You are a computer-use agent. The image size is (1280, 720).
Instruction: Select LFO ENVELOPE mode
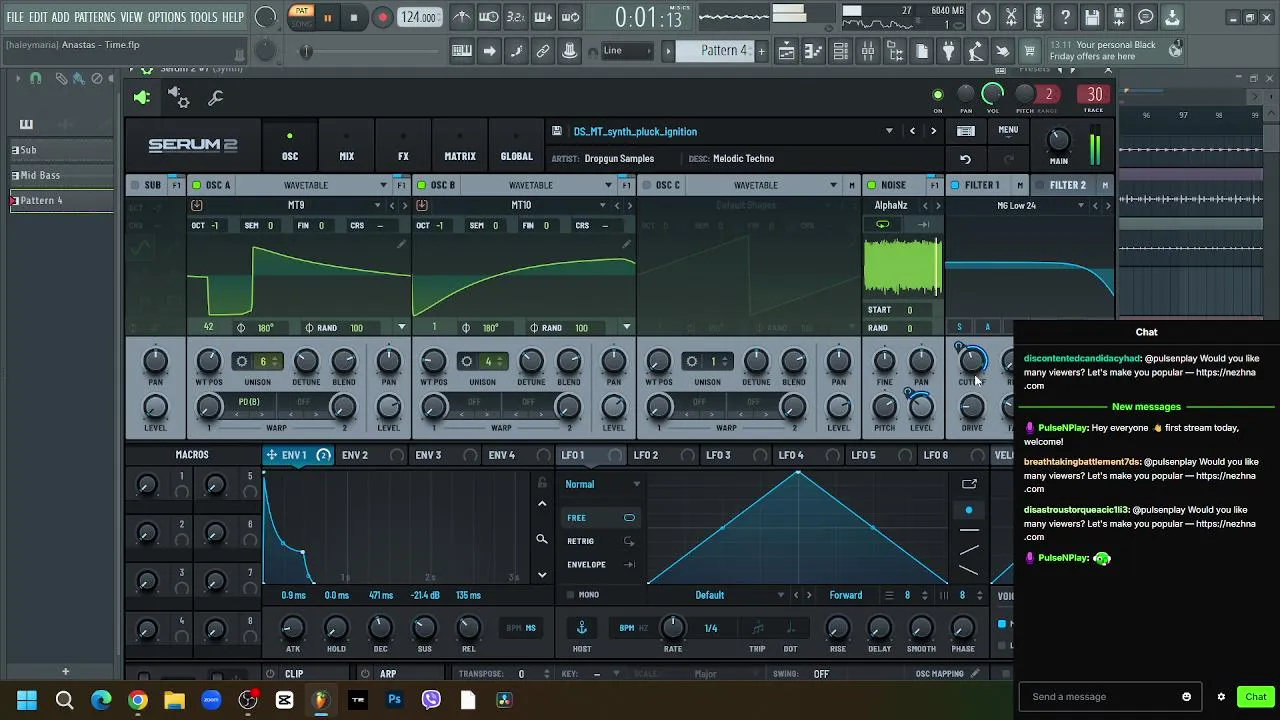[601, 565]
